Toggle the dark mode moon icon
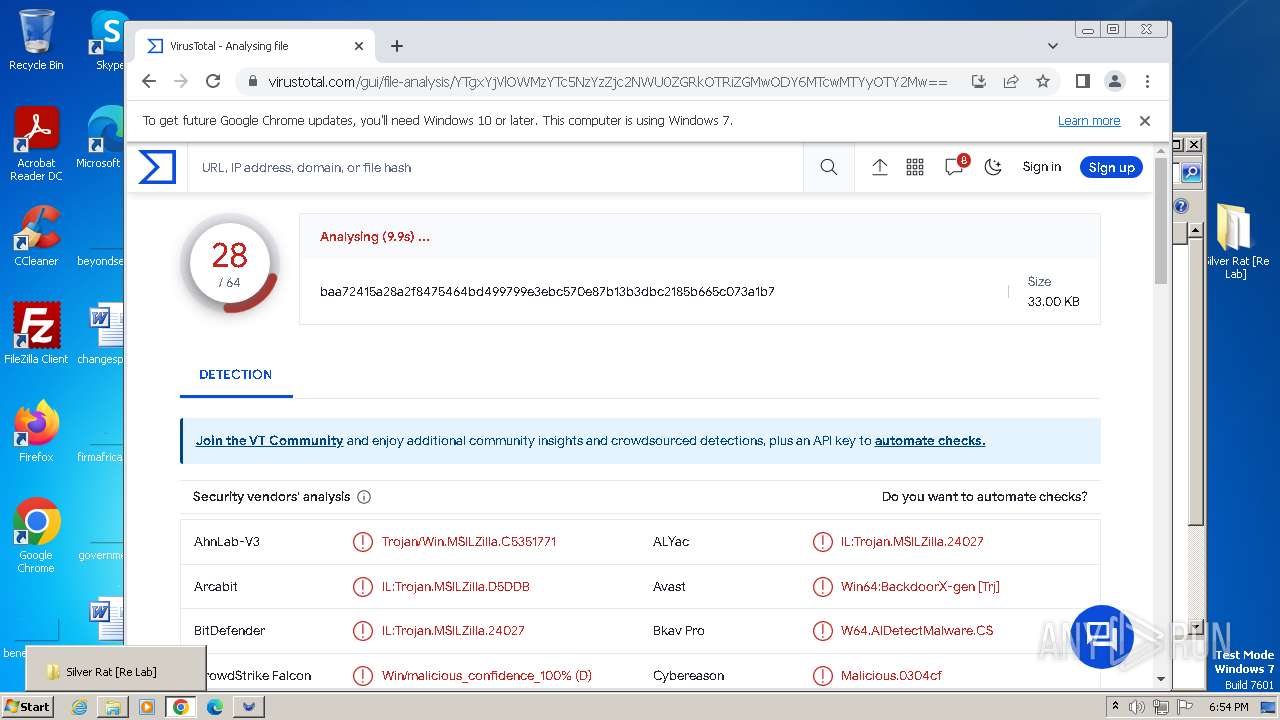Screen dimensions: 1280x720 click(993, 167)
